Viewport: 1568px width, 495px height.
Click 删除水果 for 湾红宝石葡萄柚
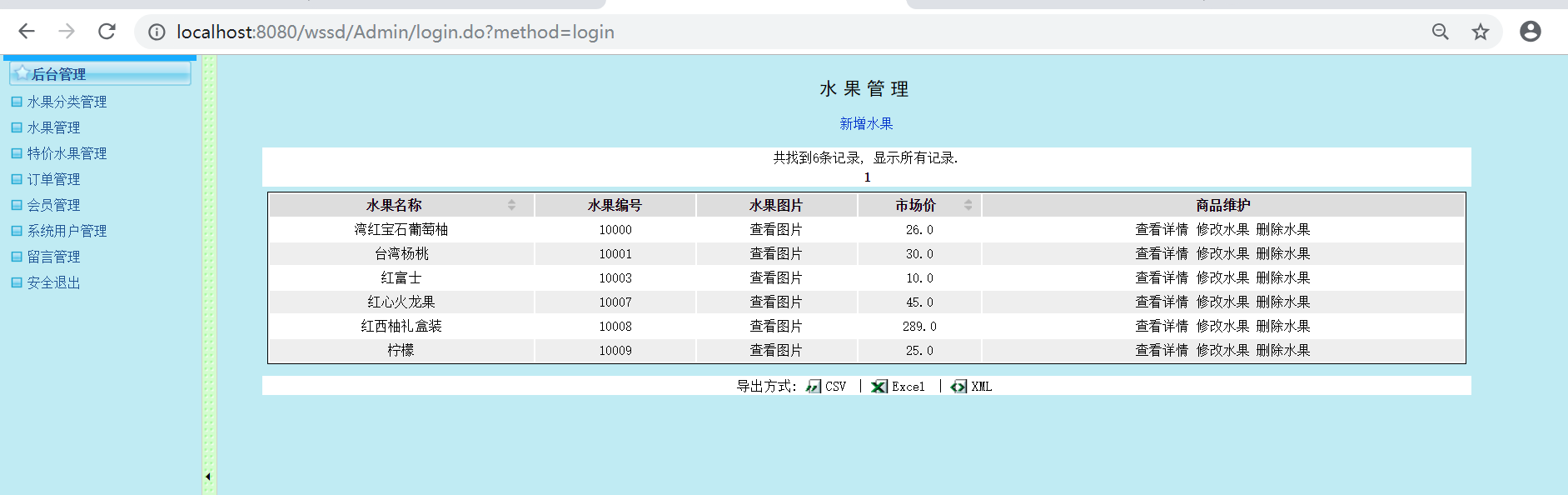tap(1283, 229)
